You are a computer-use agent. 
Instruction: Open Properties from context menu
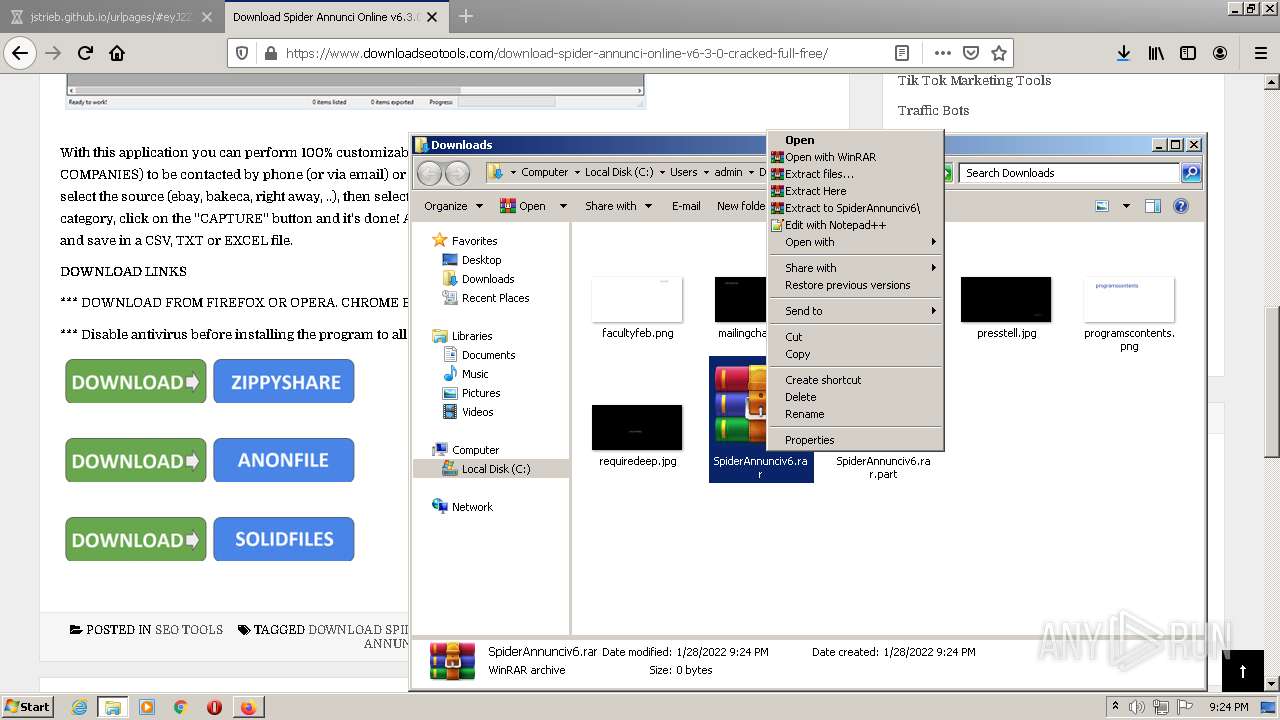[856, 440]
